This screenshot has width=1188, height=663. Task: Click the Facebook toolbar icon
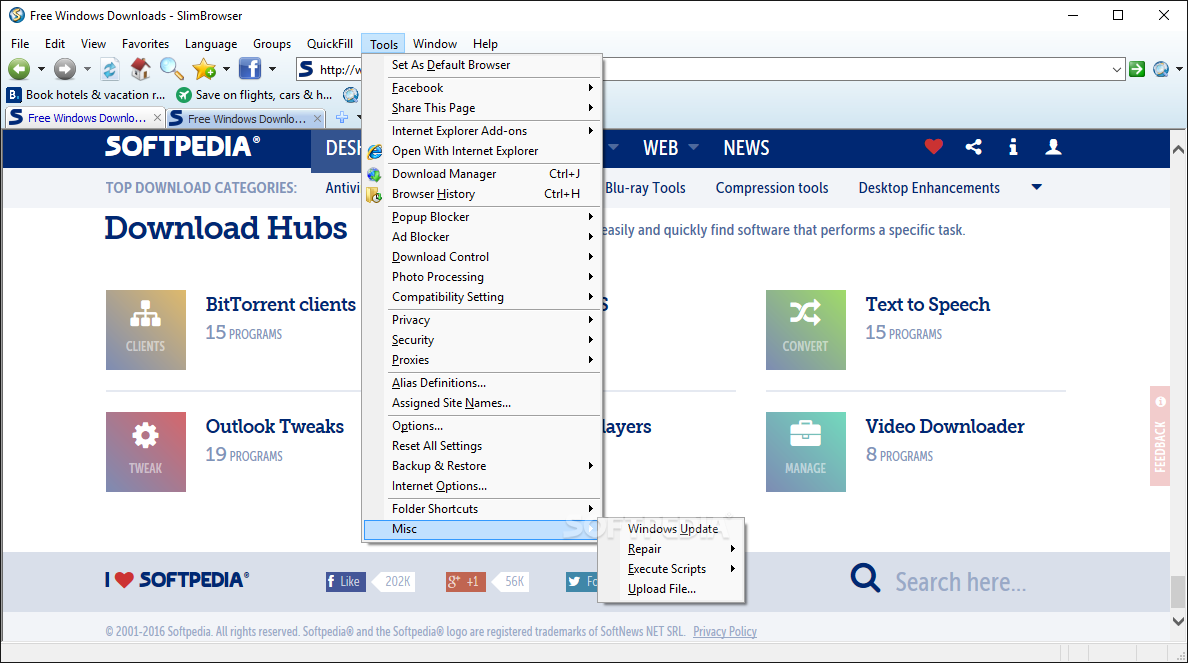pos(249,69)
